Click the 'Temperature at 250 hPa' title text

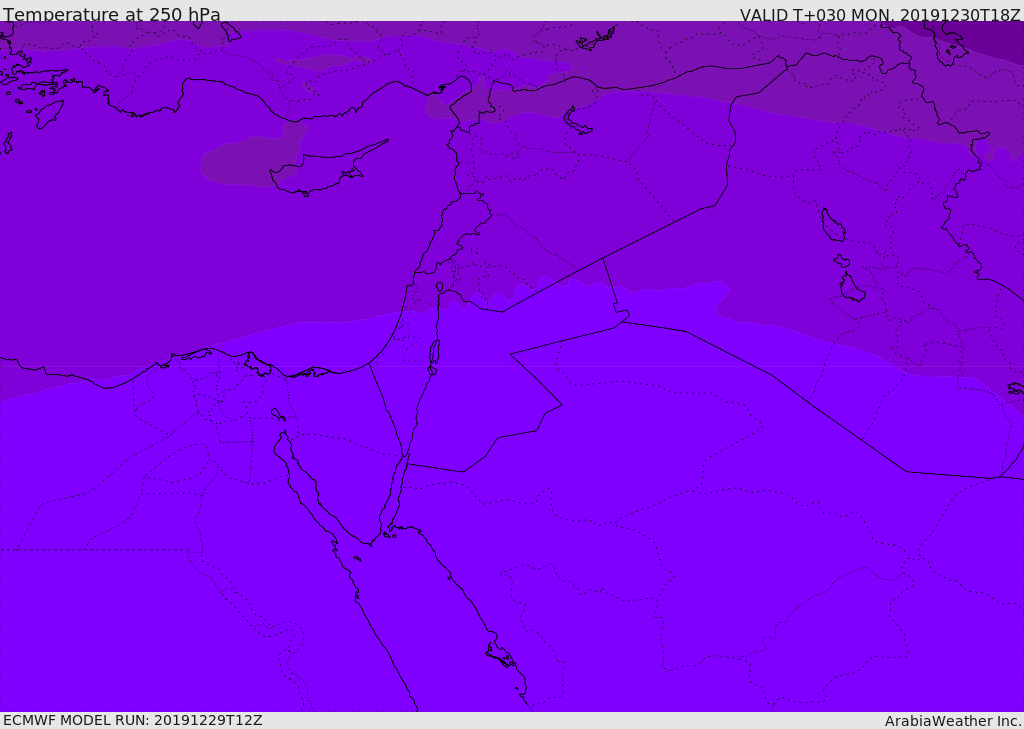[x=112, y=14]
